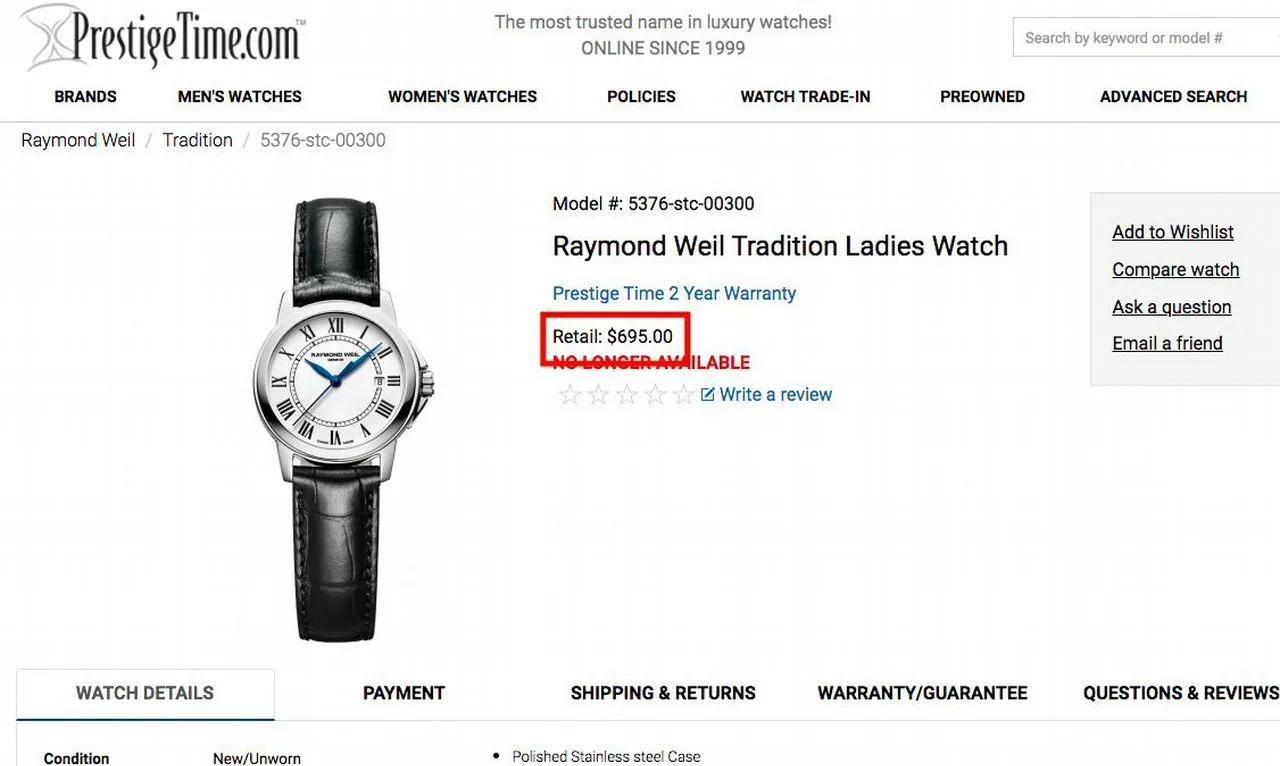Click Prestige Time 2 Year Warranty link
1280x766 pixels.
pyautogui.click(x=674, y=294)
